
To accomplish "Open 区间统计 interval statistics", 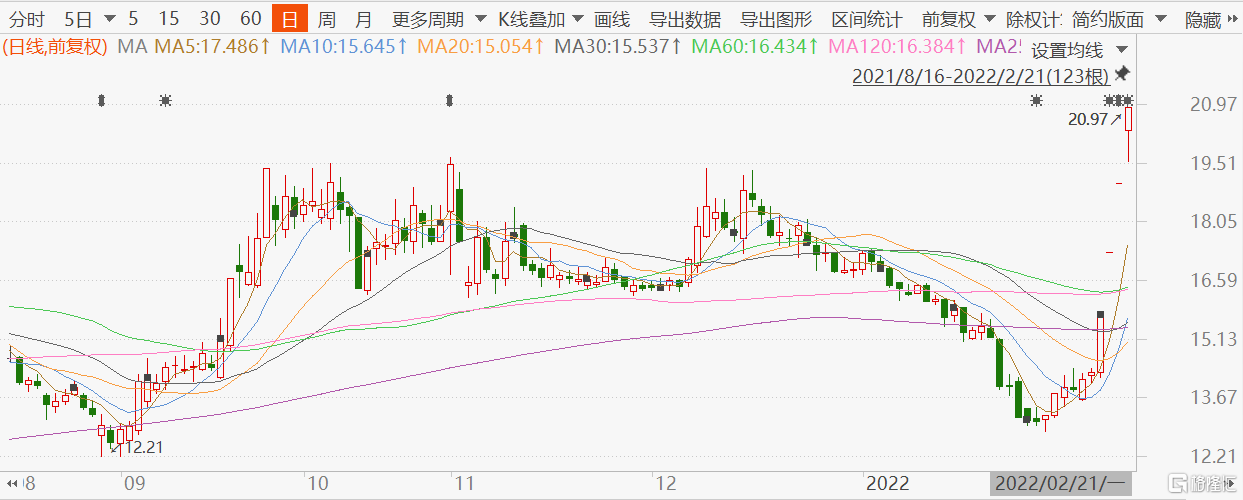I will point(867,19).
